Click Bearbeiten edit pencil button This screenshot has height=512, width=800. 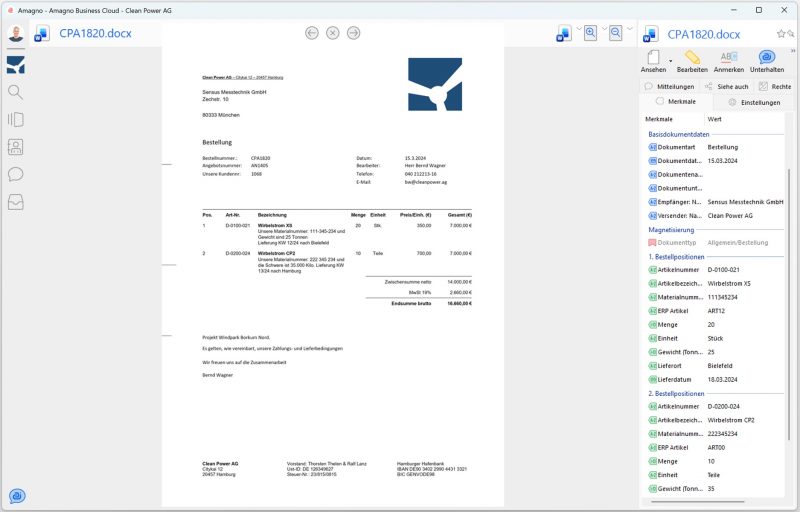tap(692, 61)
